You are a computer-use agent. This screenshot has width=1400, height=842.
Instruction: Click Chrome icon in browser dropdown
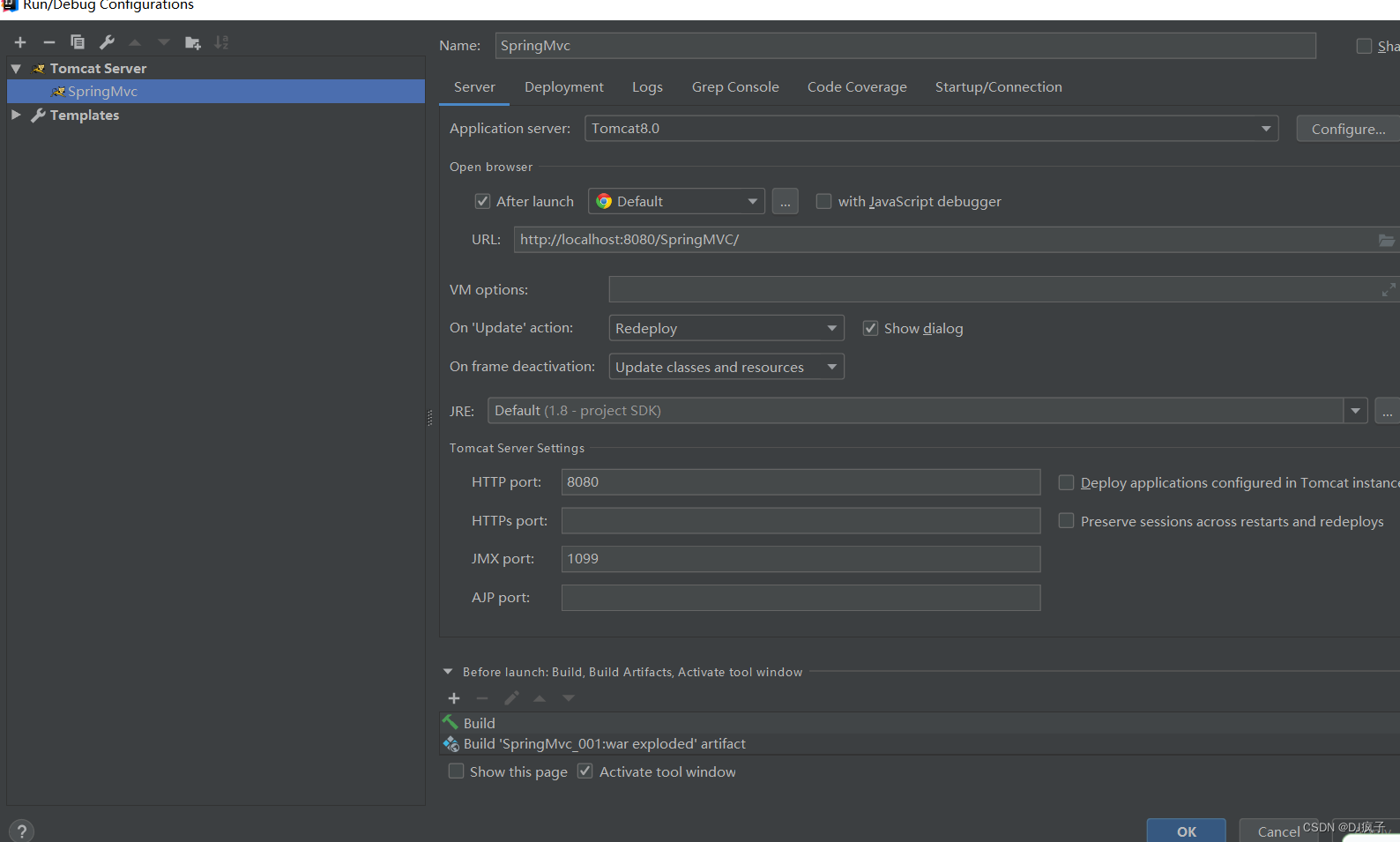[604, 201]
